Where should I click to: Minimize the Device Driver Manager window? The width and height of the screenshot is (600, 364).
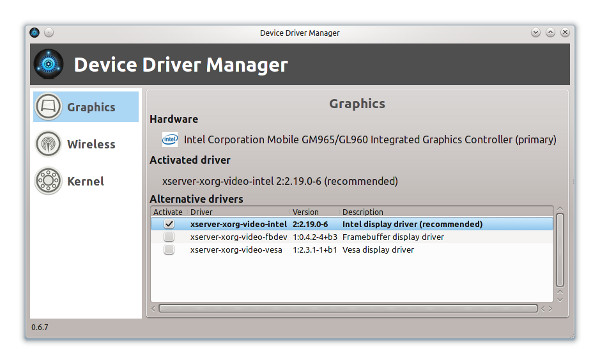pos(536,33)
